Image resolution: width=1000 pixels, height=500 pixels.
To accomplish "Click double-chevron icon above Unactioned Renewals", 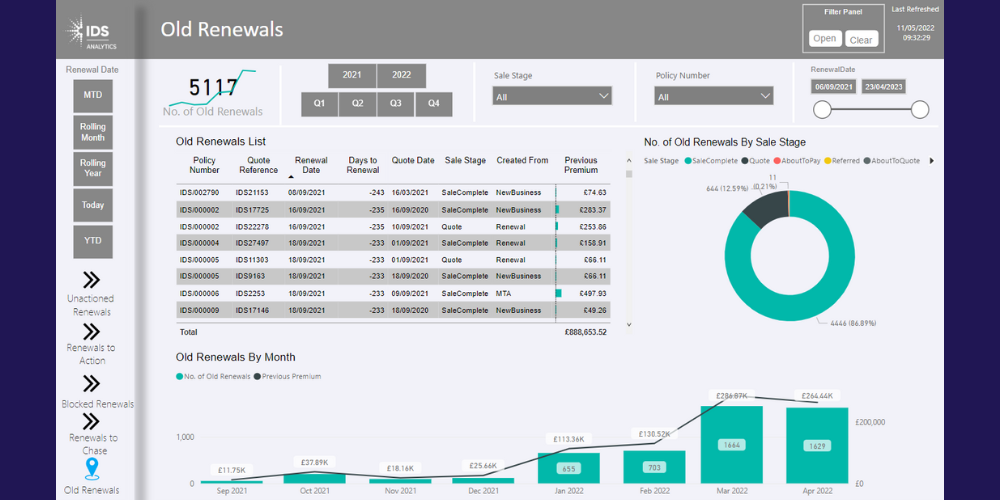I will (91, 280).
